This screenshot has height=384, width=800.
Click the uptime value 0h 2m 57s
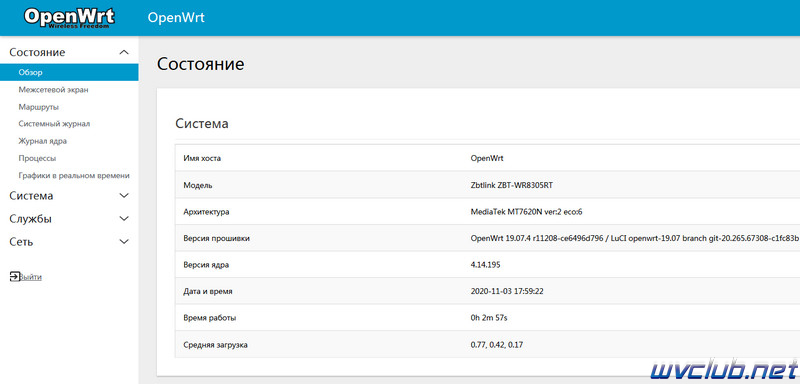pyautogui.click(x=489, y=318)
